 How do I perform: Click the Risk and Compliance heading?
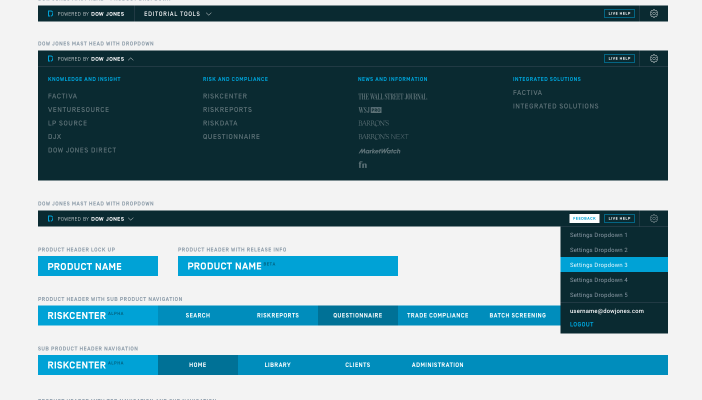coord(235,79)
